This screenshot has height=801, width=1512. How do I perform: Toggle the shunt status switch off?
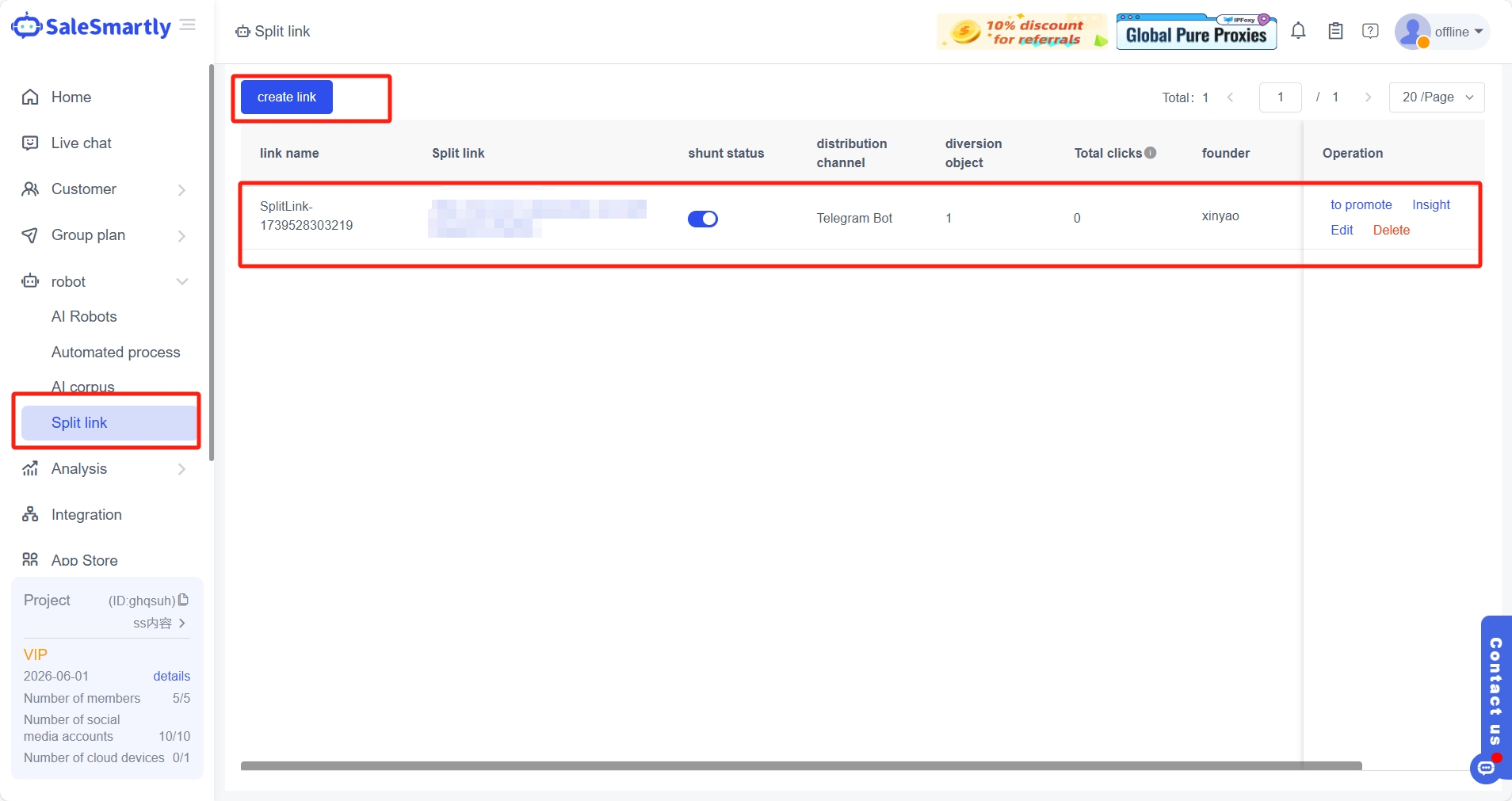702,219
